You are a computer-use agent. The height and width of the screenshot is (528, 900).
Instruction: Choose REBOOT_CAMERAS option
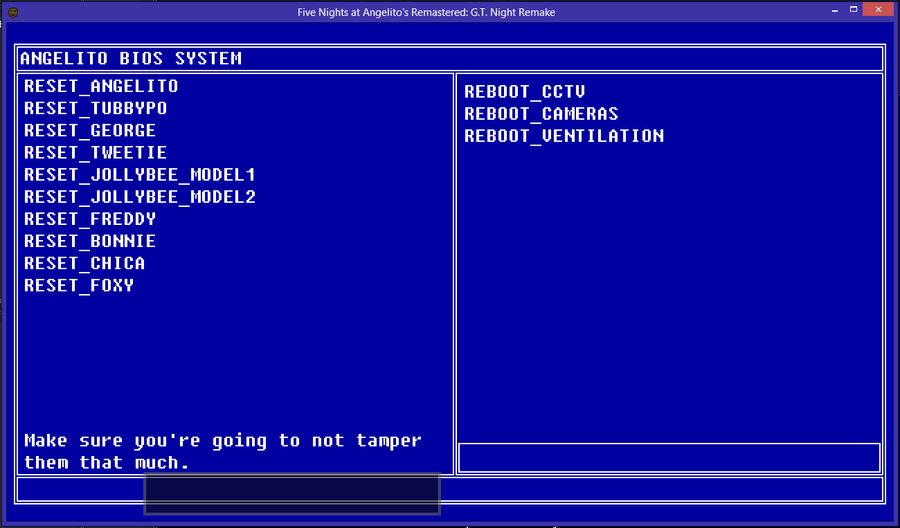541,114
